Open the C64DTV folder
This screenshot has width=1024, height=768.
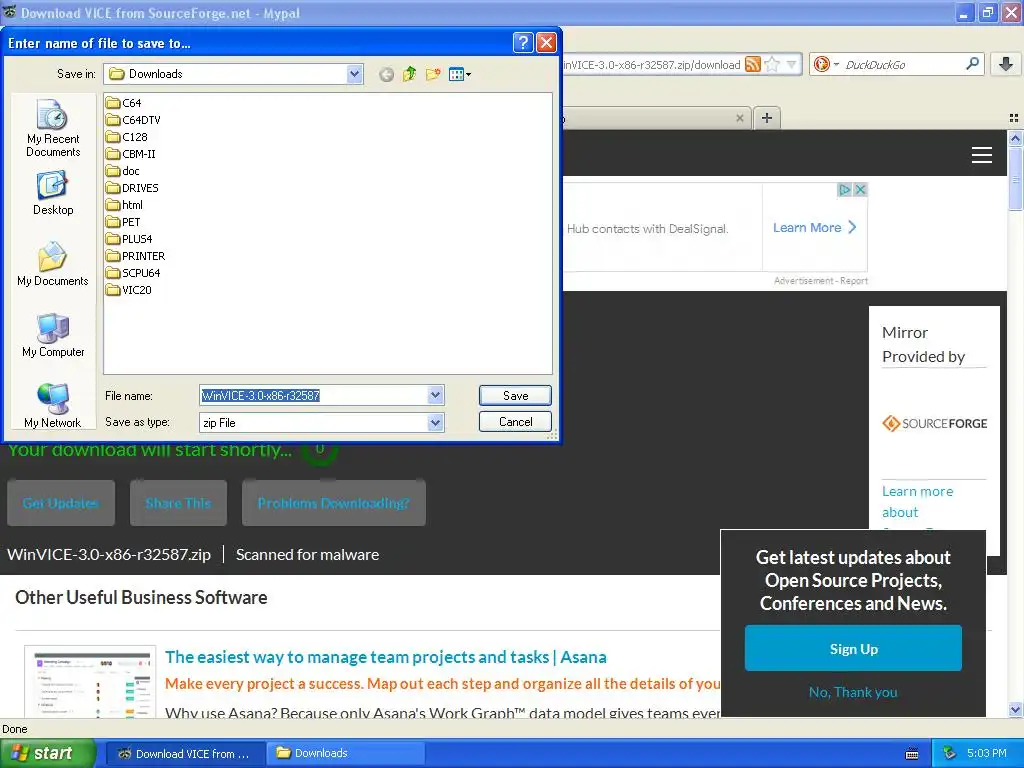[x=133, y=120]
